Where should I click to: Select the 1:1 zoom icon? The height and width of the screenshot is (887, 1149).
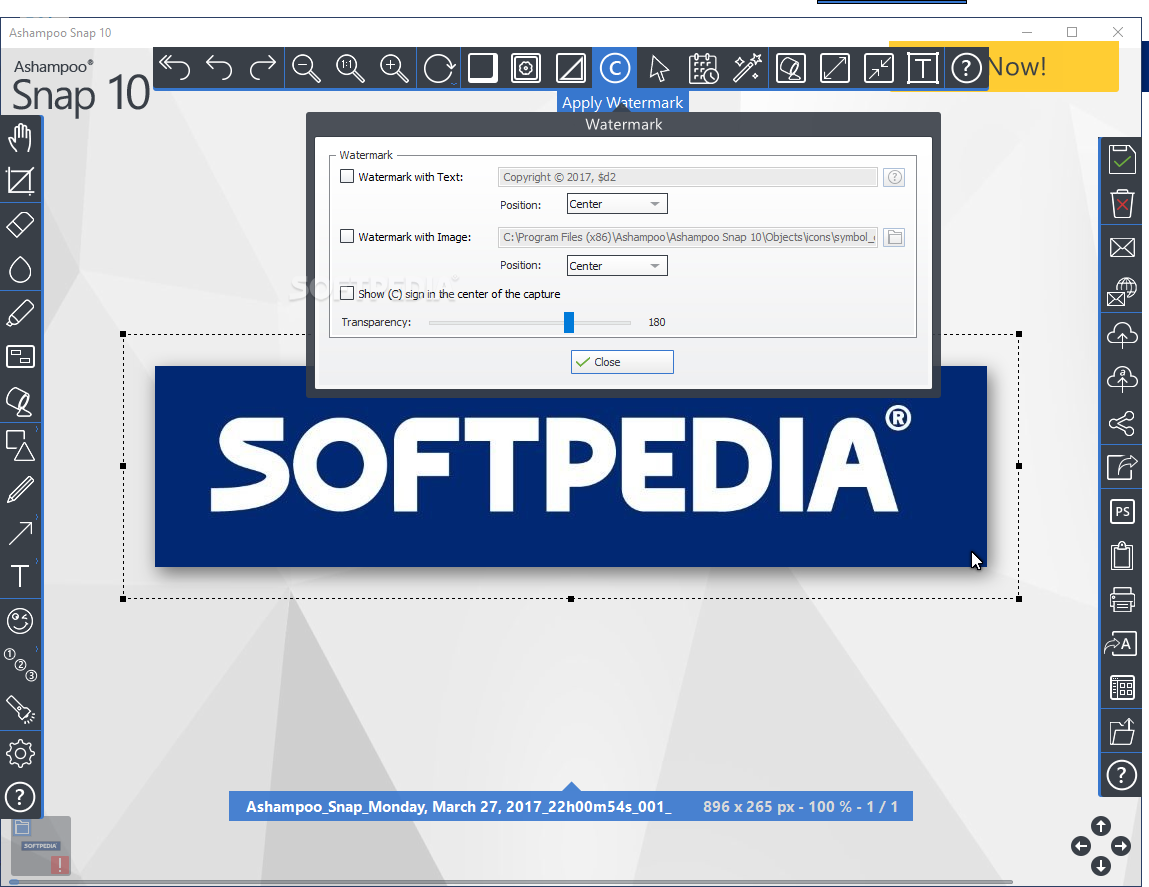(x=350, y=68)
